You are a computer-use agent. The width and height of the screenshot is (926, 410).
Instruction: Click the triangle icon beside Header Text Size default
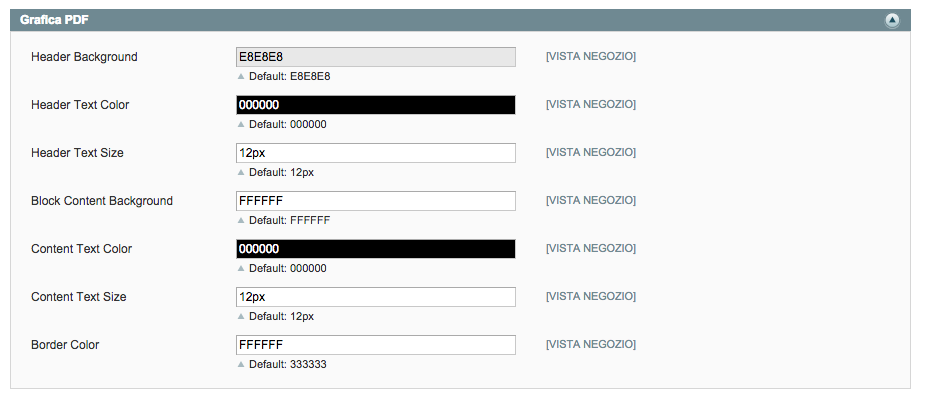click(x=240, y=173)
